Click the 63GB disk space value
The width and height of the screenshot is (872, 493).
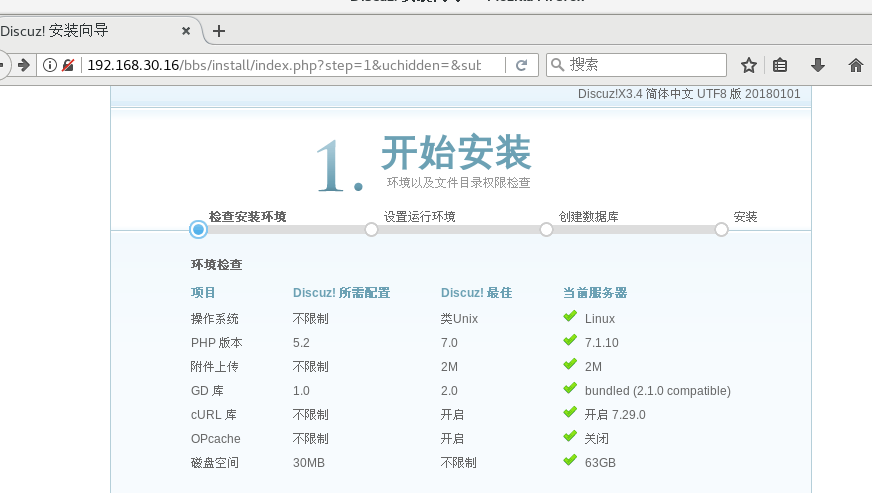[x=600, y=462]
